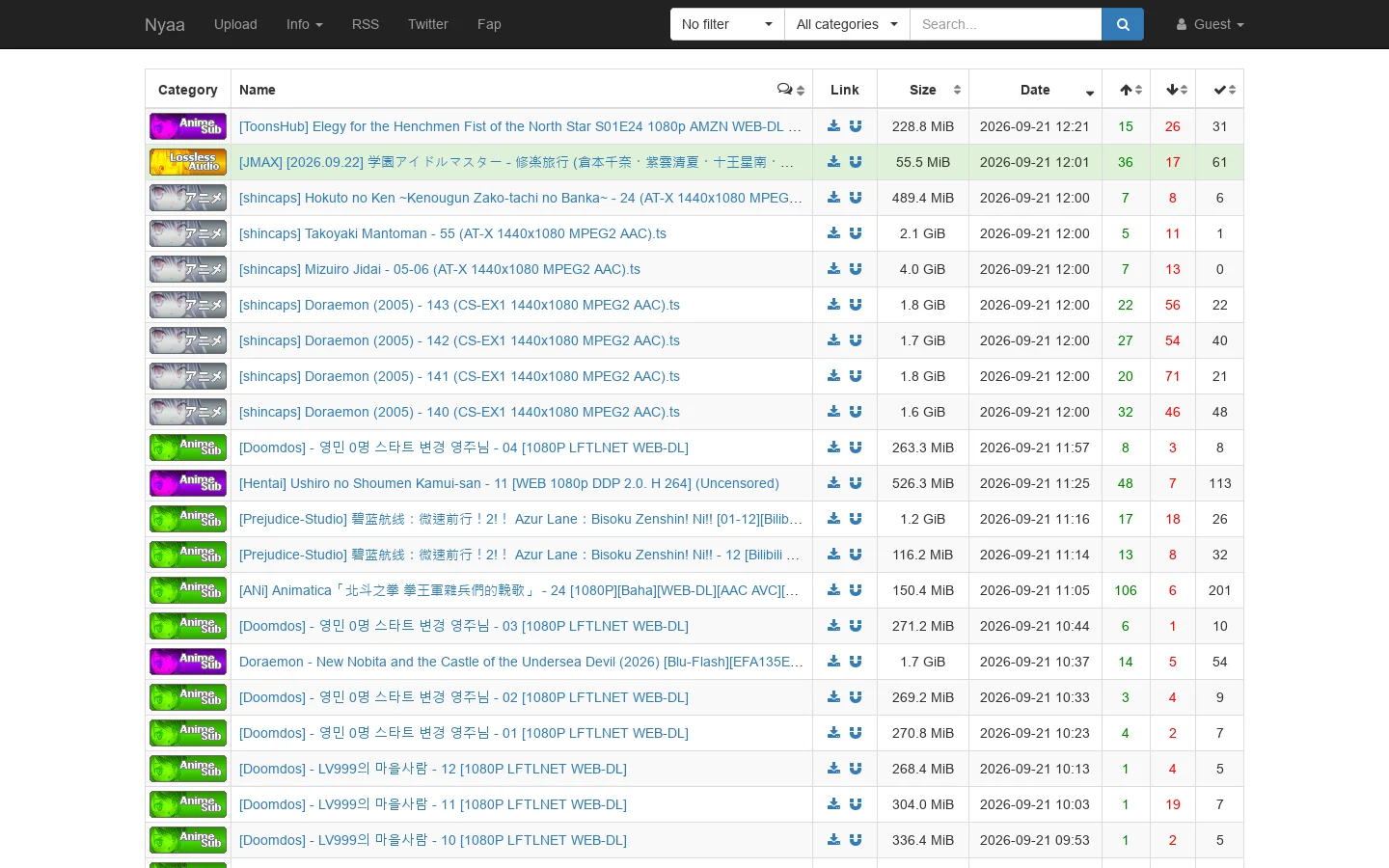This screenshot has height=868, width=1389.
Task: Sort by comments count icon in header
Action: (x=791, y=90)
